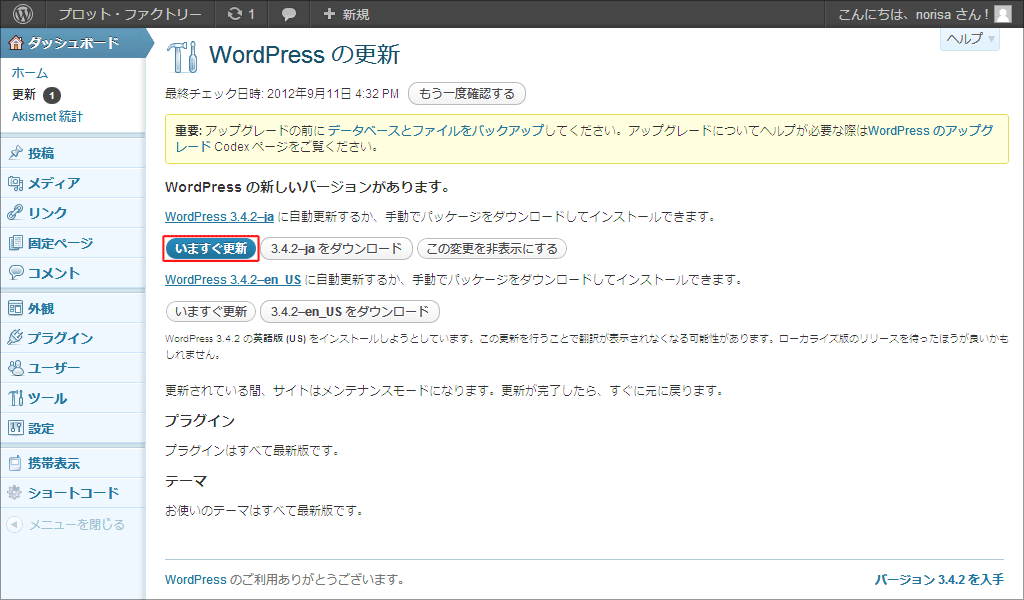The height and width of the screenshot is (600, 1024).
Task: Open メディア menu label
Action: (54, 183)
